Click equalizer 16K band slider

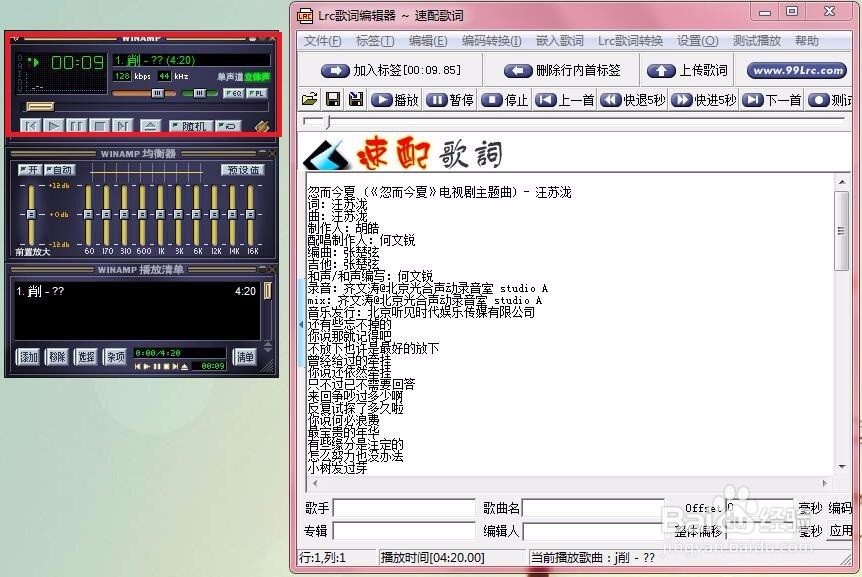(x=251, y=214)
